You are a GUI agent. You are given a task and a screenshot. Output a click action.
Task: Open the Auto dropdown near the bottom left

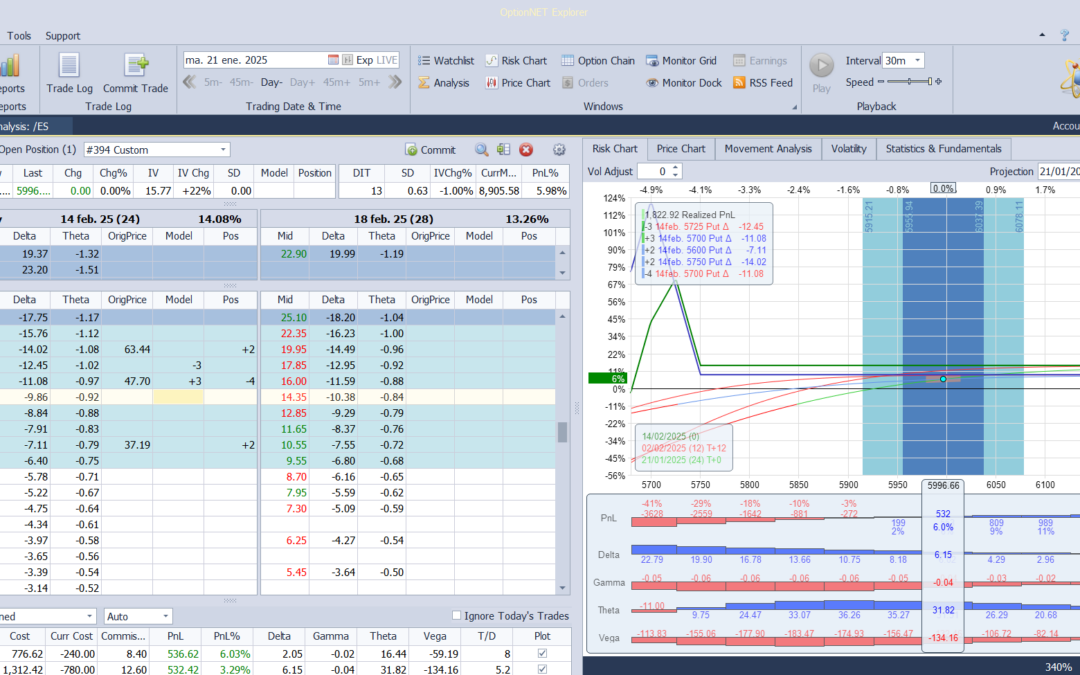138,615
